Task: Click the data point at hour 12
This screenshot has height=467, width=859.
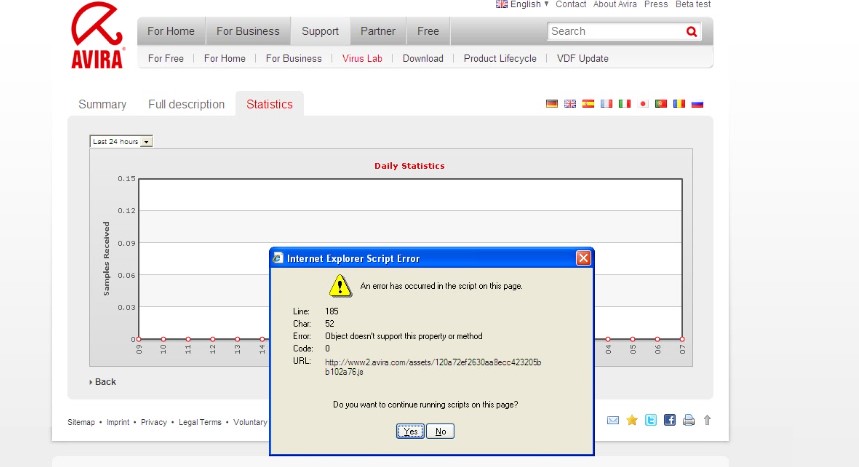Action: click(x=213, y=339)
